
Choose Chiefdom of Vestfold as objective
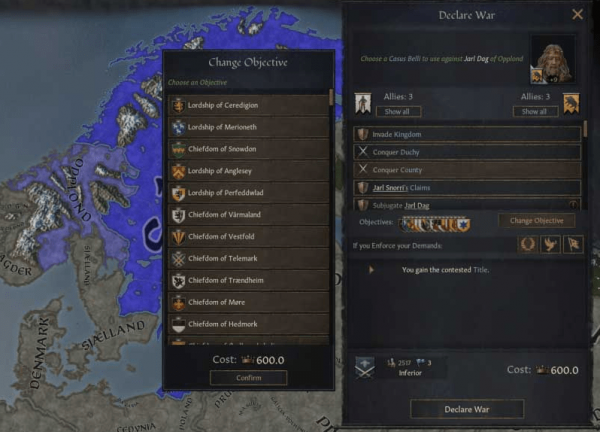click(249, 236)
